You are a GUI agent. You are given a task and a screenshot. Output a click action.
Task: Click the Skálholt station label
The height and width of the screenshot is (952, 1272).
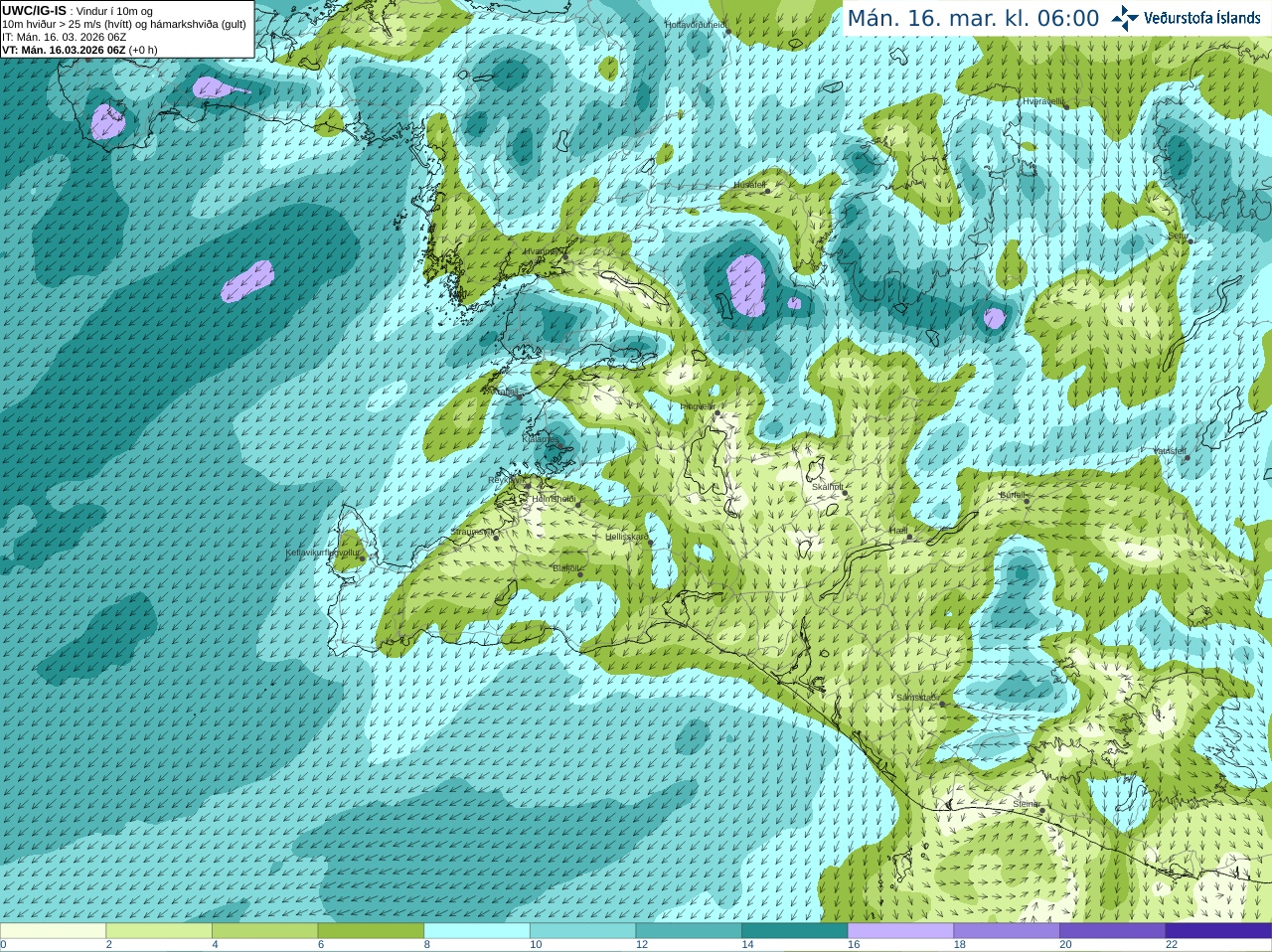827,487
